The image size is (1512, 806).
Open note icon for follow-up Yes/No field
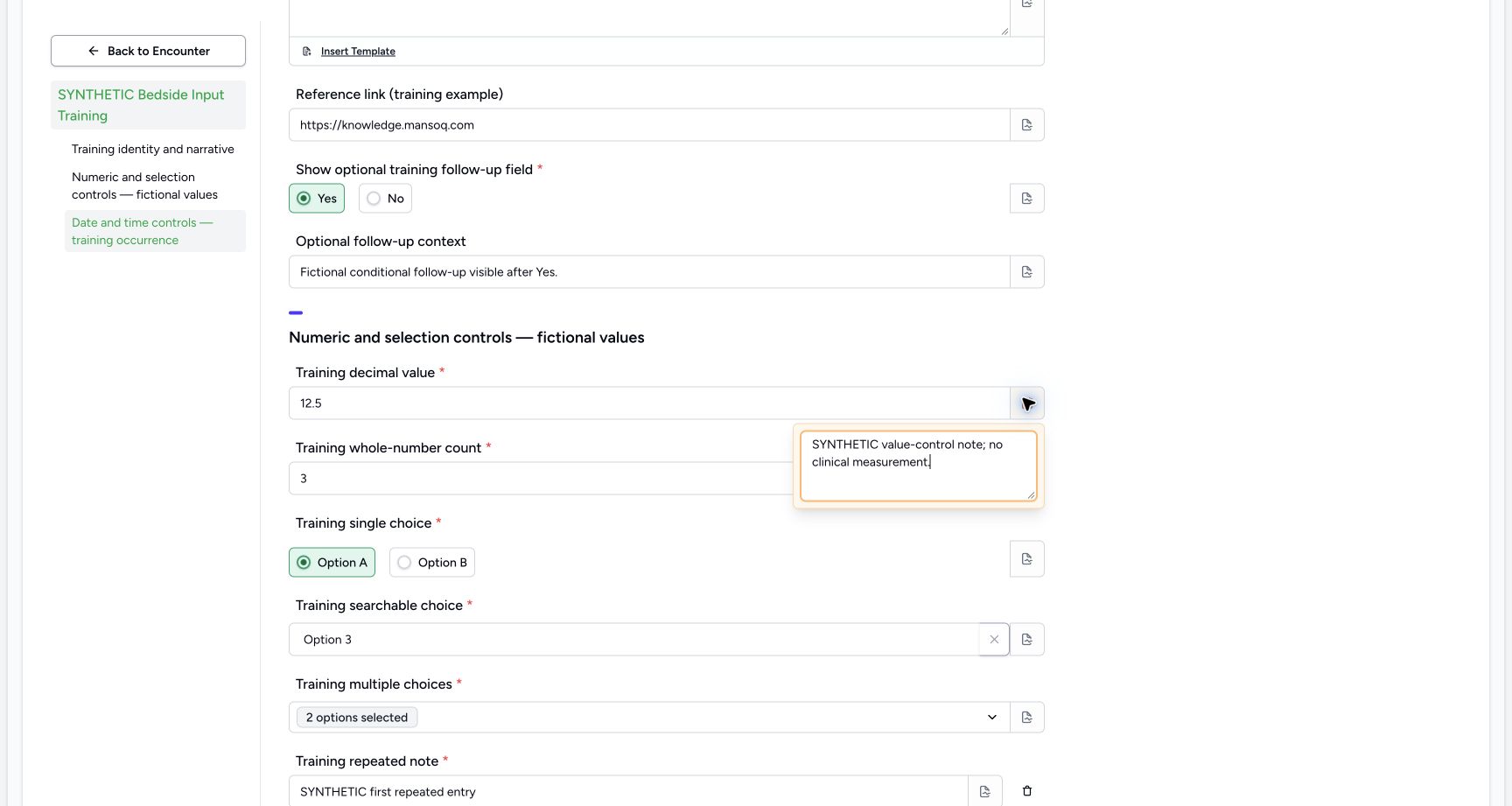(x=1027, y=199)
